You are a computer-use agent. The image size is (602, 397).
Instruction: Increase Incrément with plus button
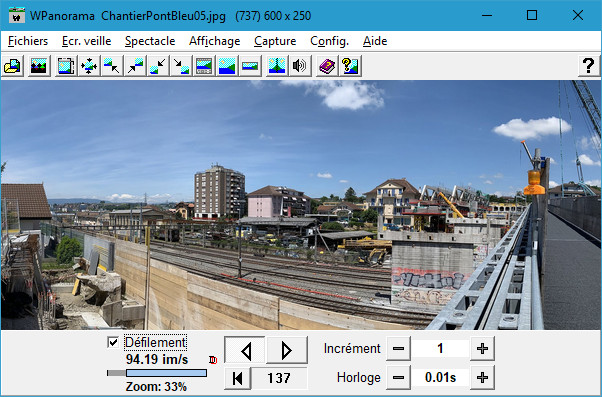tap(482, 349)
